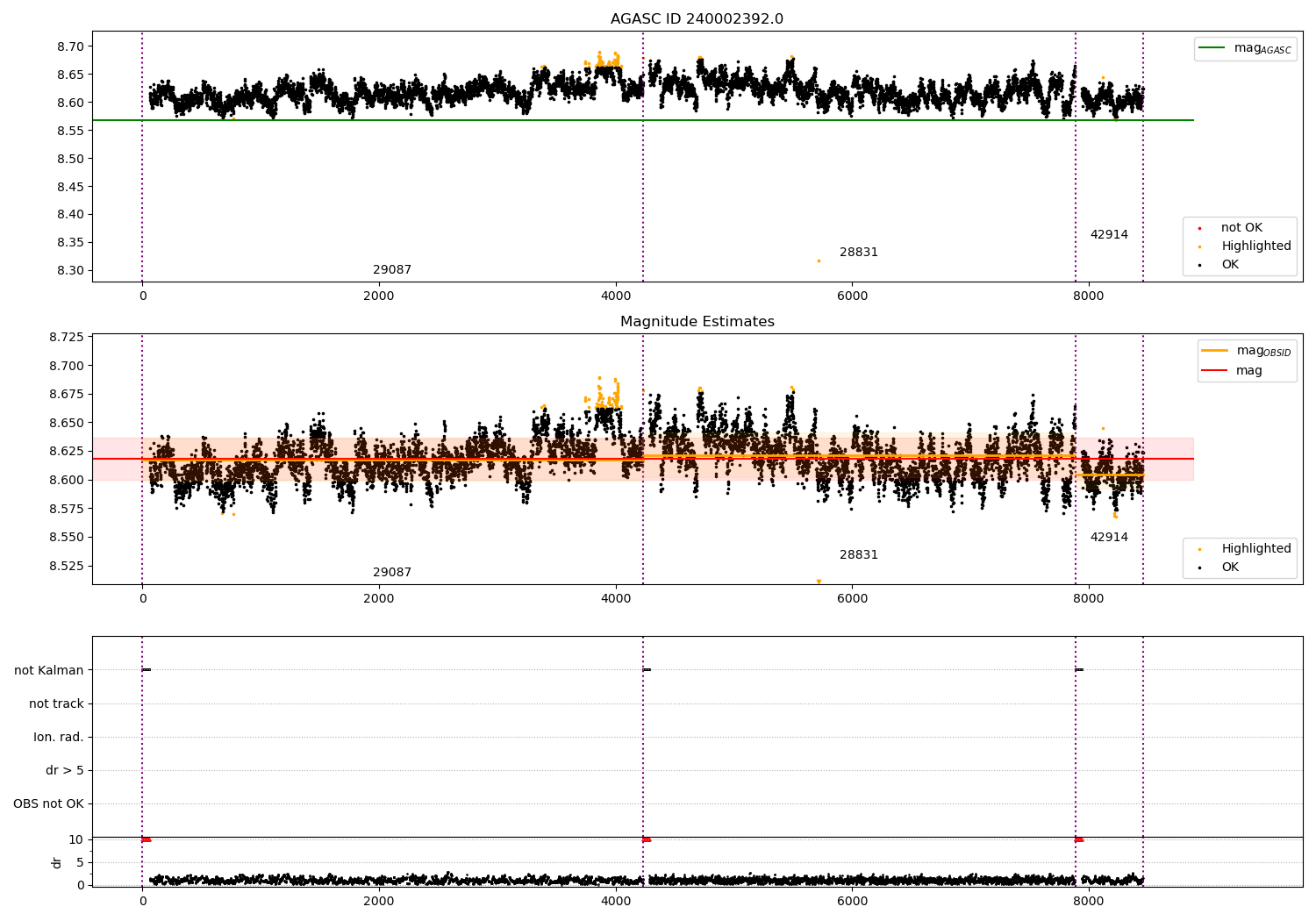1316x921 pixels.
Task: Click the 2000 x-axis tick of the bottom plot
Action: (379, 901)
